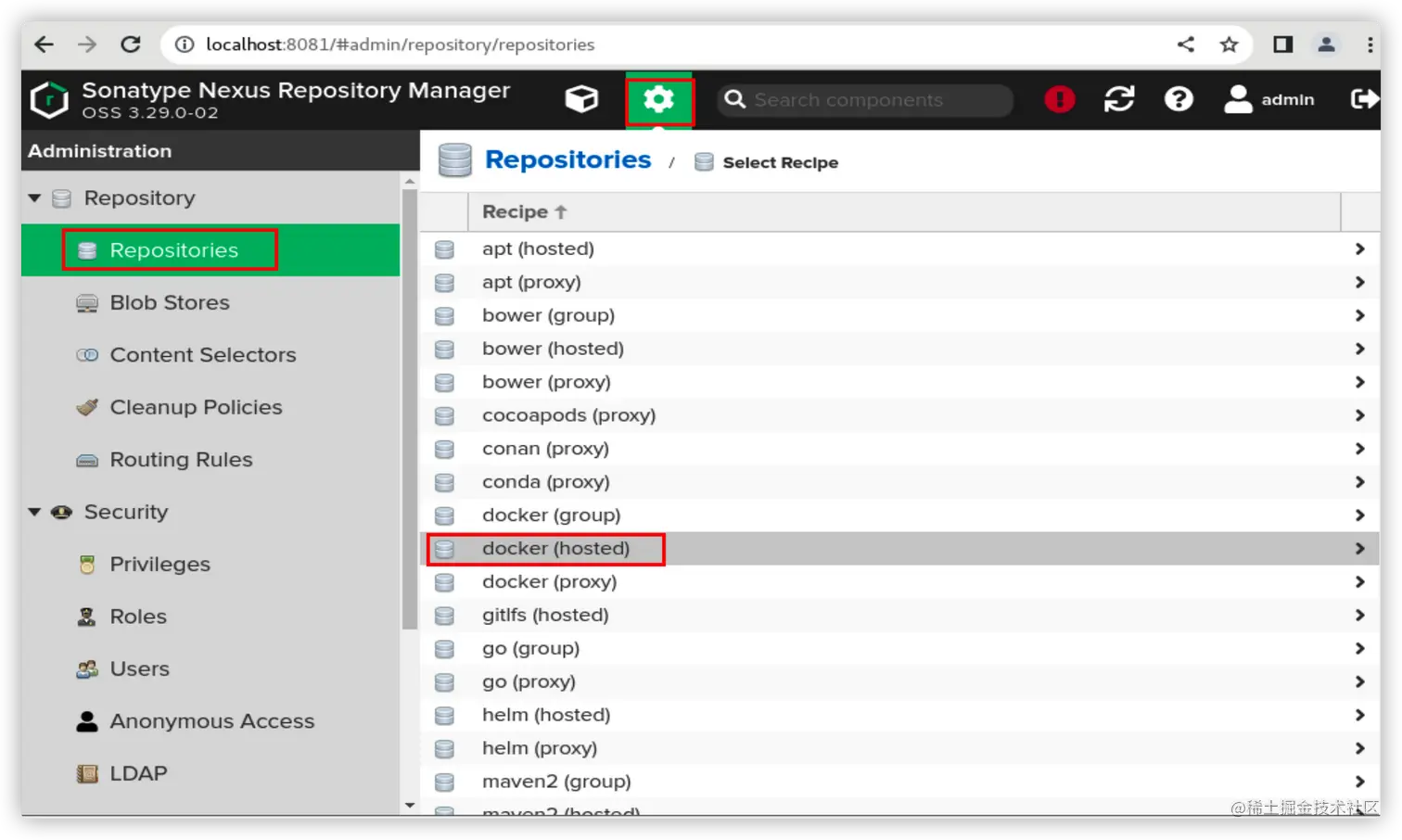The height and width of the screenshot is (840, 1402).
Task: Select the bower (group) recipe
Action: 899,315
